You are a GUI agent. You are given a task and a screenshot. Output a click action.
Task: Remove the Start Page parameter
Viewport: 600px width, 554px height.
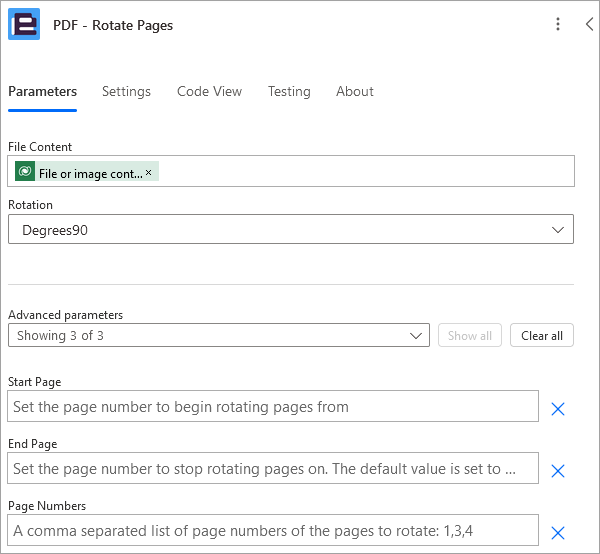tap(558, 409)
